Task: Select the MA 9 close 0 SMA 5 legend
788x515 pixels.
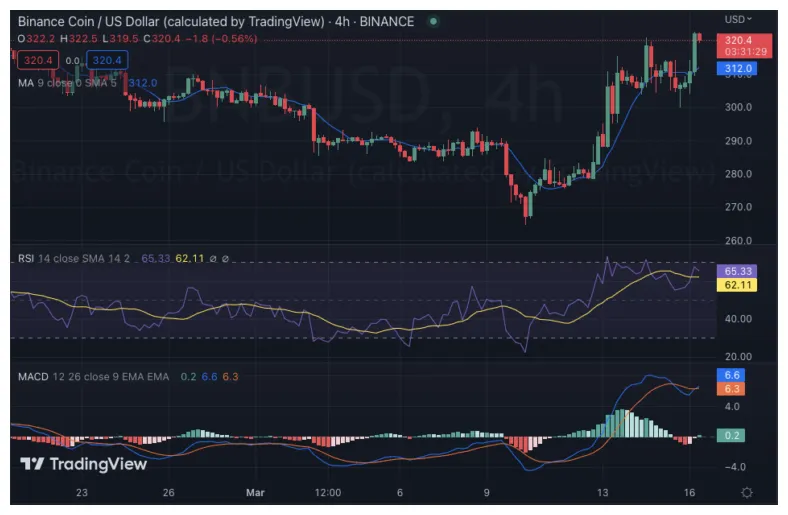Action: [x=67, y=83]
